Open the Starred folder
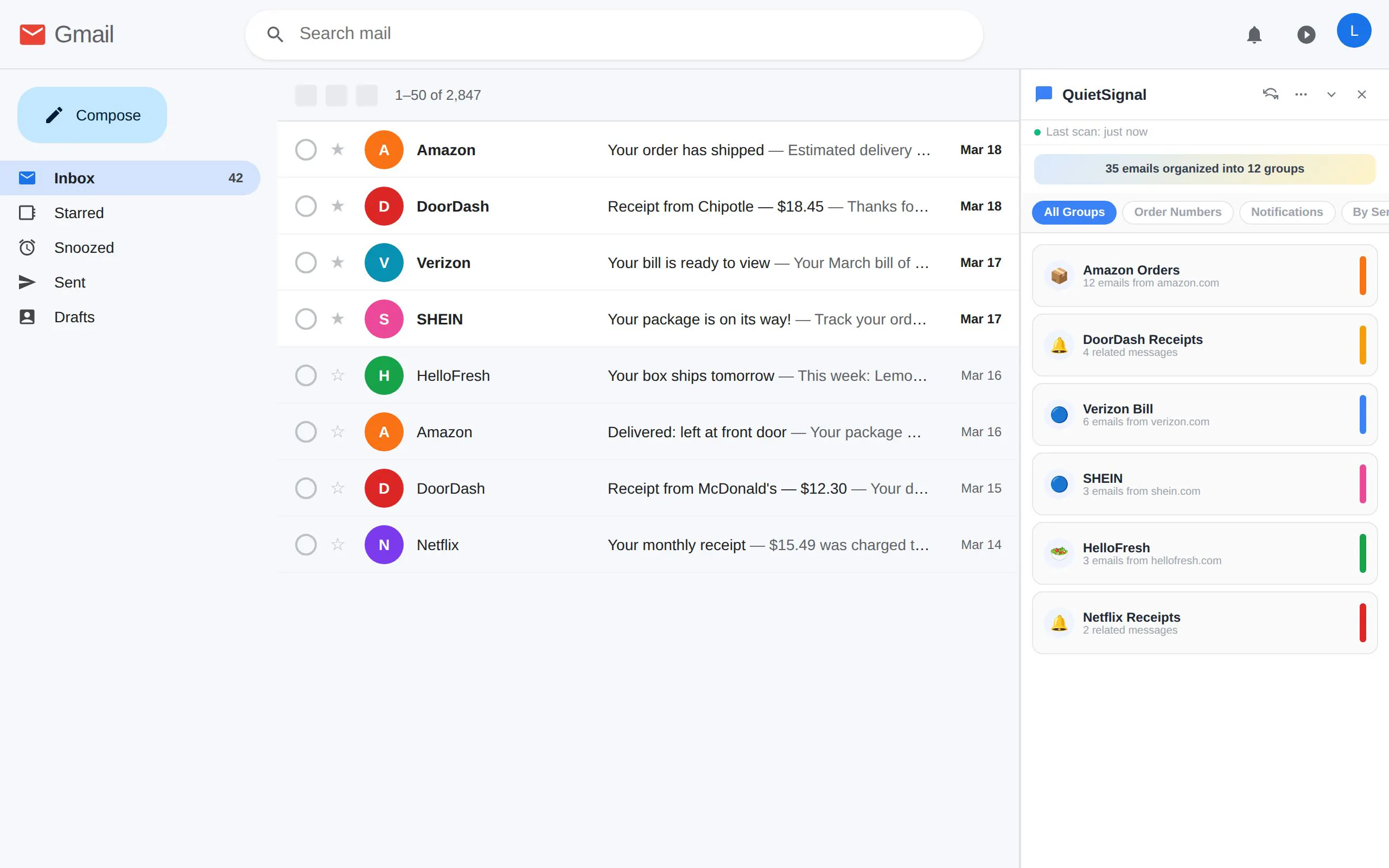 click(130, 213)
